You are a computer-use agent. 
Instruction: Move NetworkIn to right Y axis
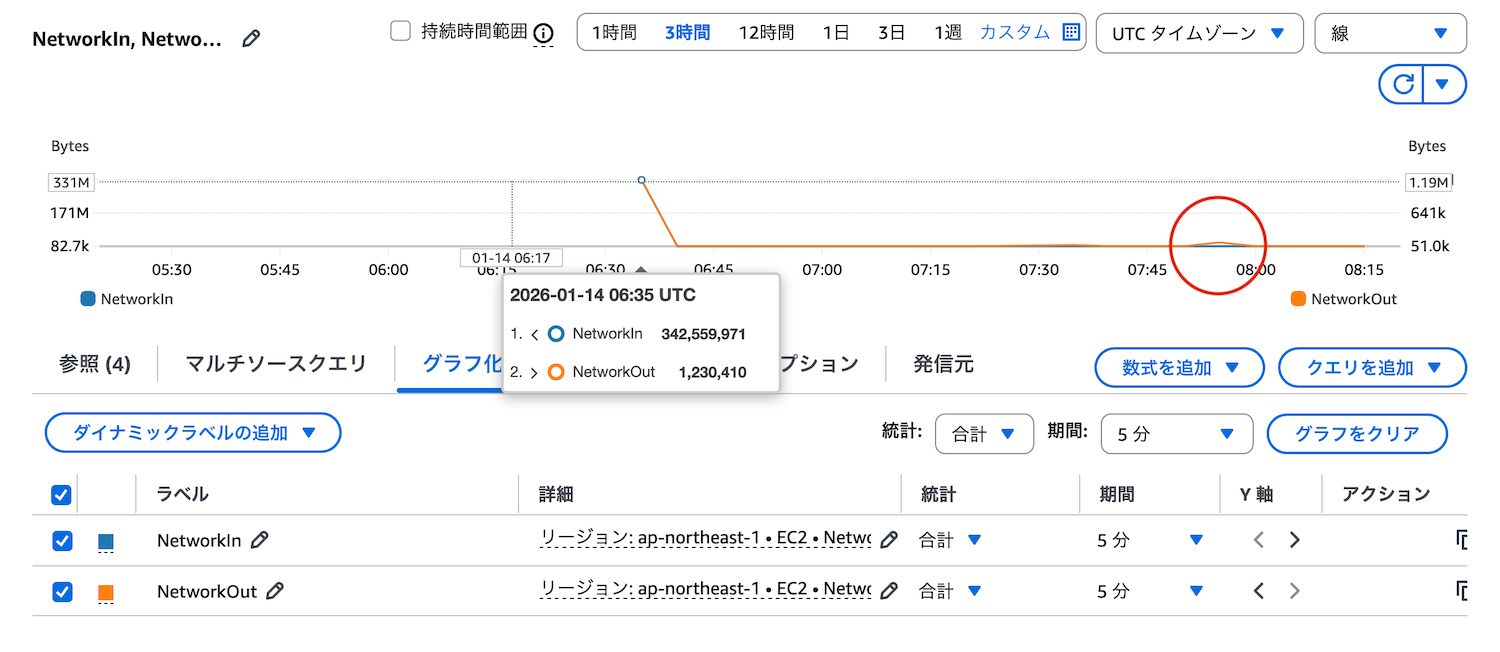pos(1295,540)
